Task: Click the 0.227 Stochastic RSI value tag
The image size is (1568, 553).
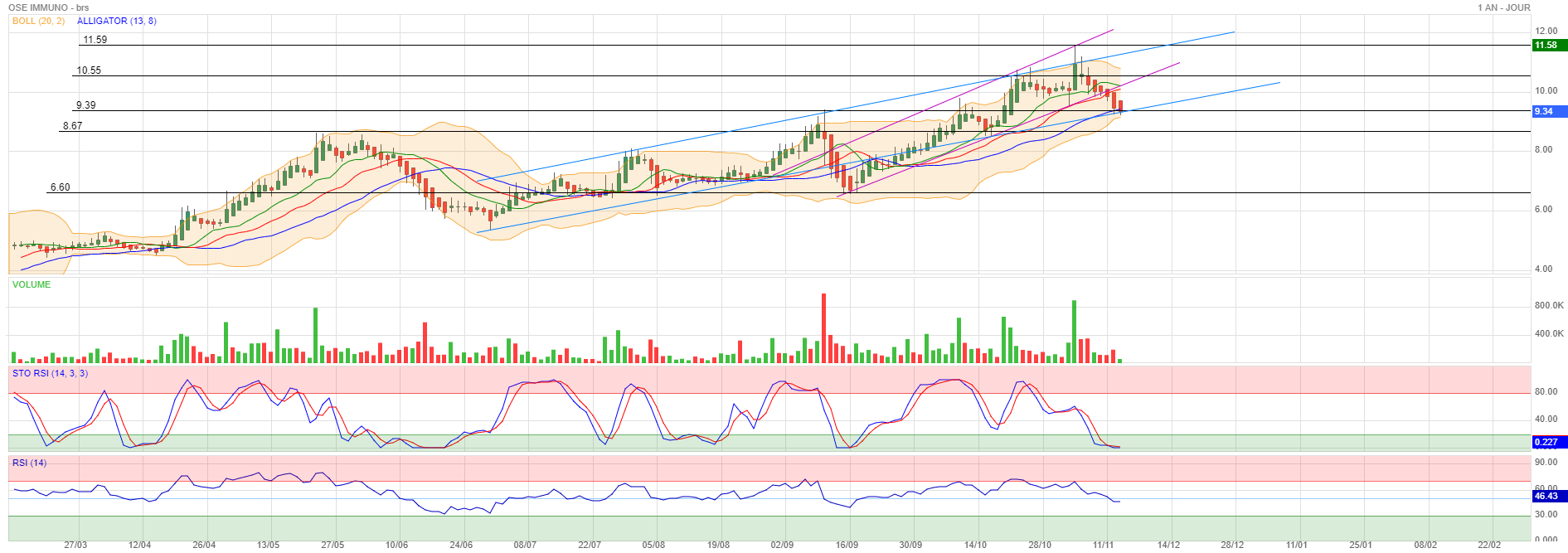Action: 1547,442
